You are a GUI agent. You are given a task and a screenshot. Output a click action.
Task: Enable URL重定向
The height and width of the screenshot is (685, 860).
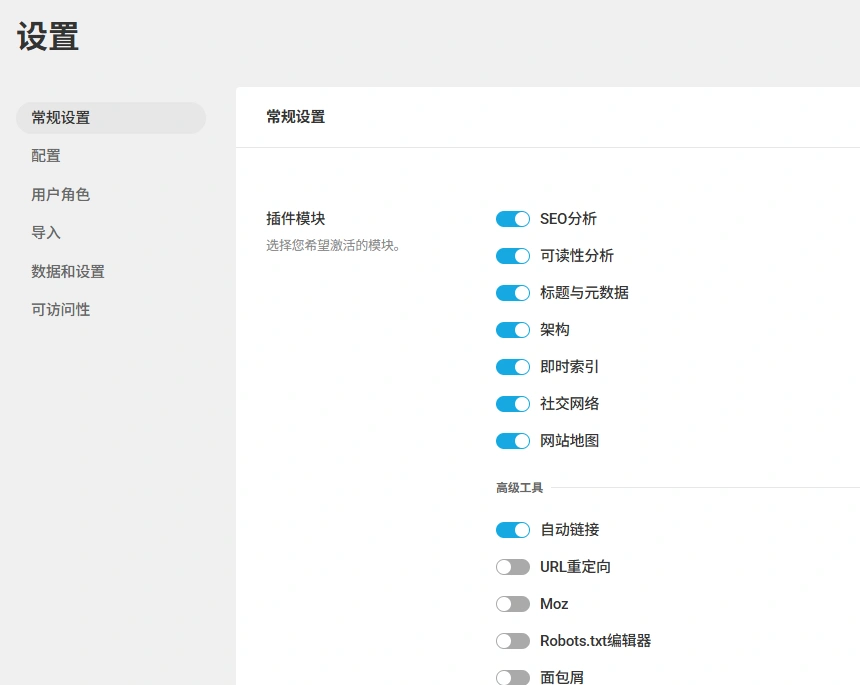[x=512, y=566]
